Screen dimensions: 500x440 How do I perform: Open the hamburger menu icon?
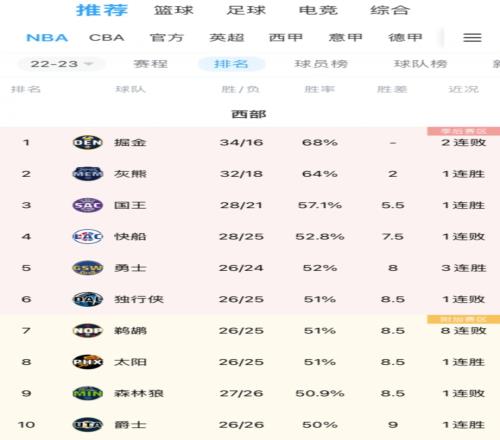point(472,37)
